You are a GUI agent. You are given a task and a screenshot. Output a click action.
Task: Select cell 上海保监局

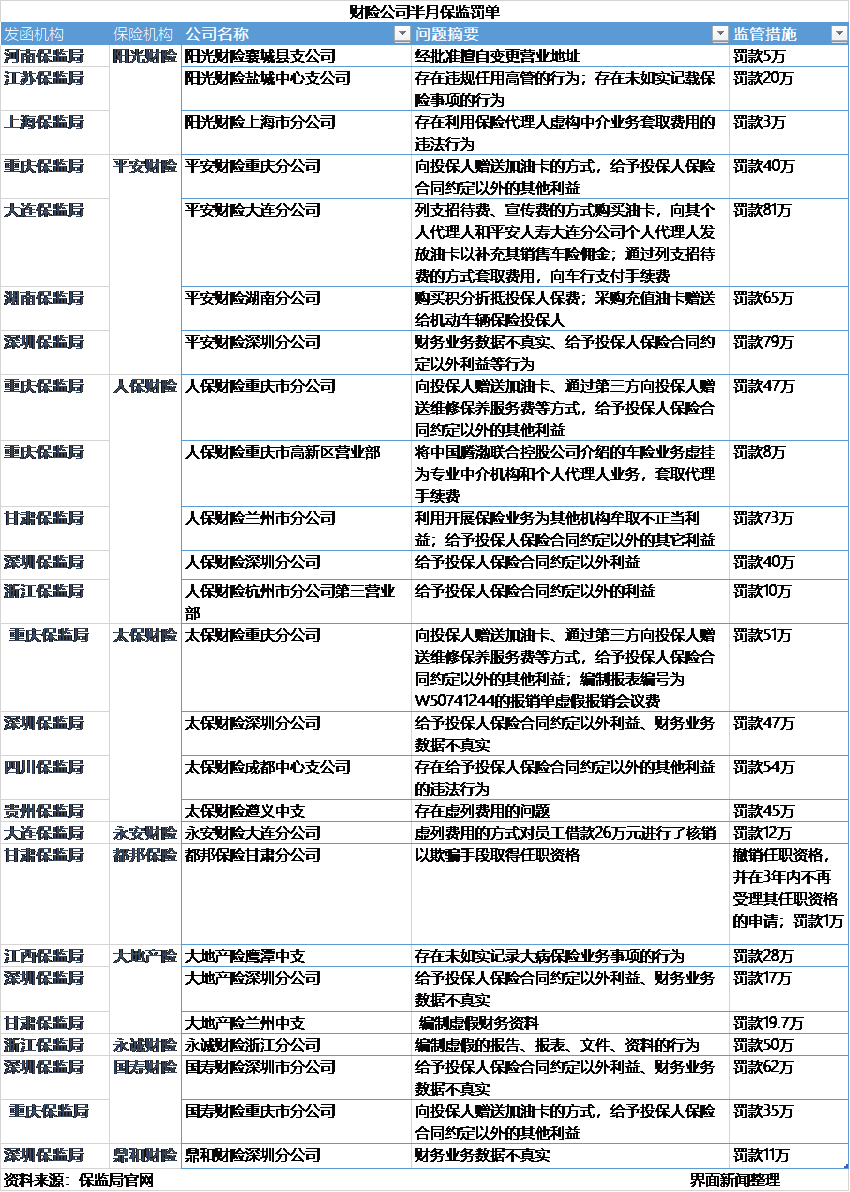click(x=55, y=133)
